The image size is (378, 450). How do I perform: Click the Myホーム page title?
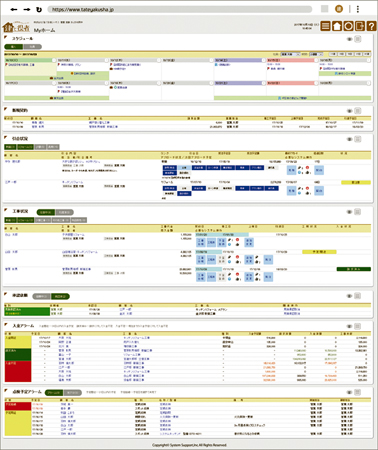pos(45,30)
